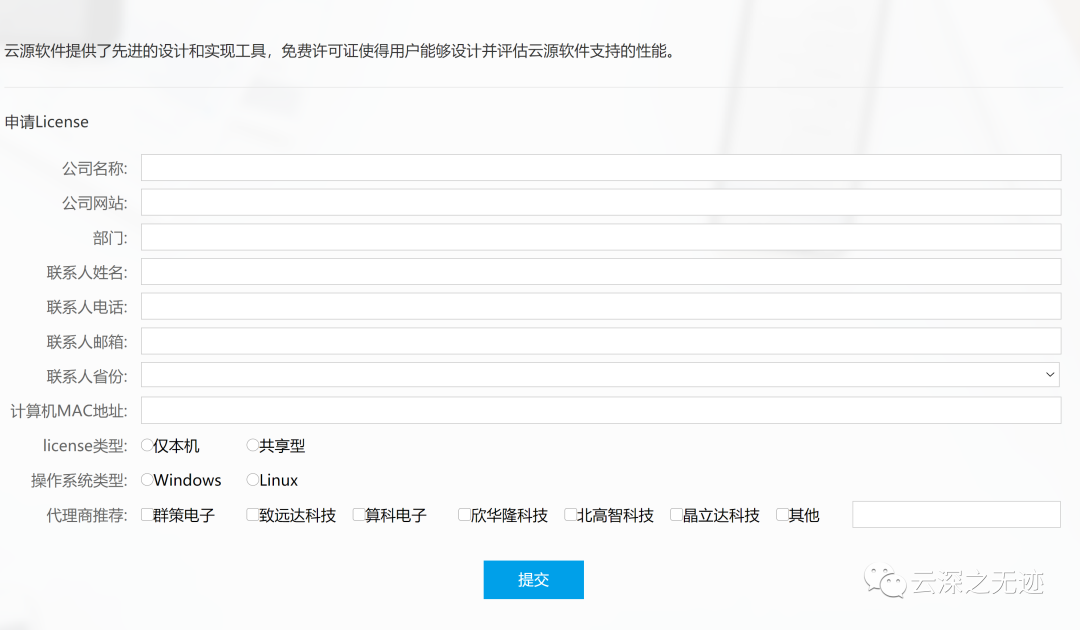
Task: Check the 致远达科技 agent checkbox
Action: (253, 515)
